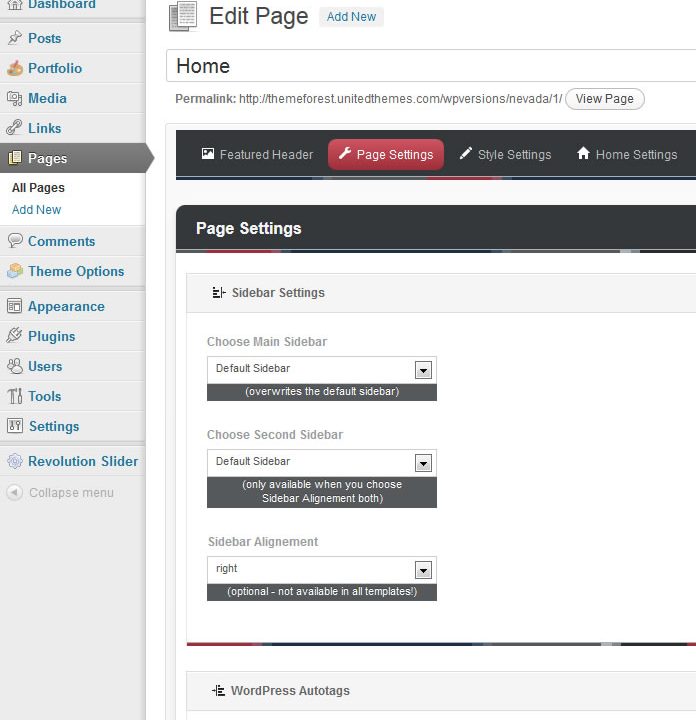Open the Choose Main Sidebar dropdown

click(x=321, y=369)
